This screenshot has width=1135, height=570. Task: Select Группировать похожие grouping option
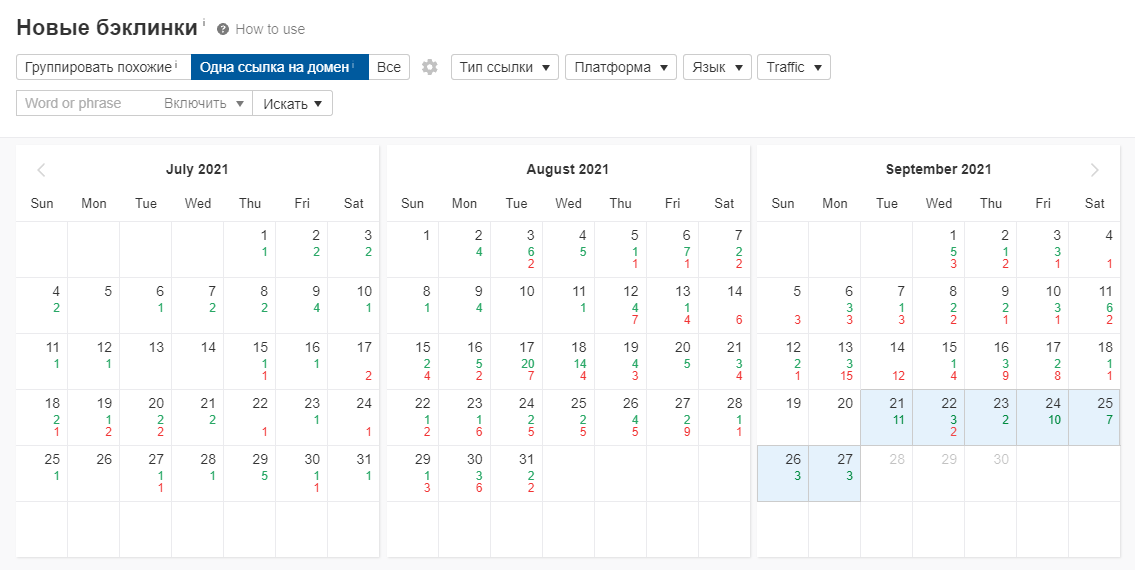click(x=102, y=67)
